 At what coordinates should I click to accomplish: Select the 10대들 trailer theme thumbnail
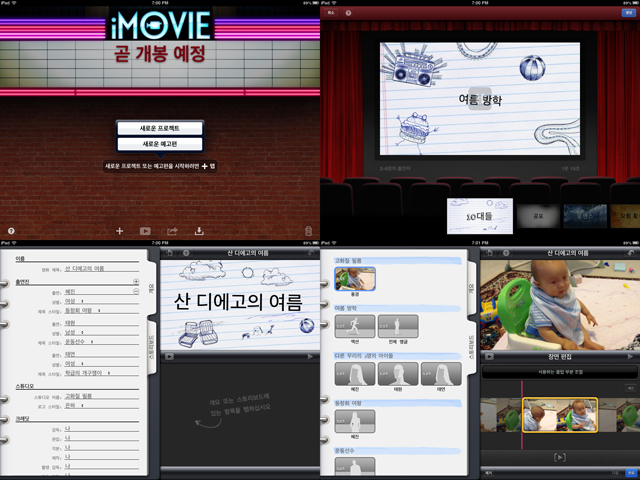(480, 215)
